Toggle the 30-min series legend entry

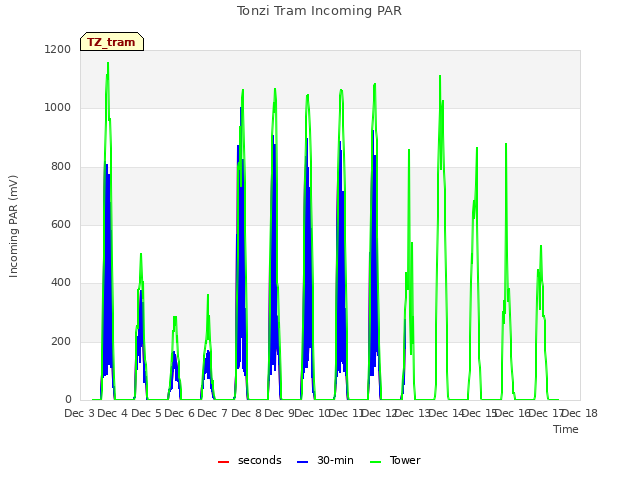tap(325, 460)
